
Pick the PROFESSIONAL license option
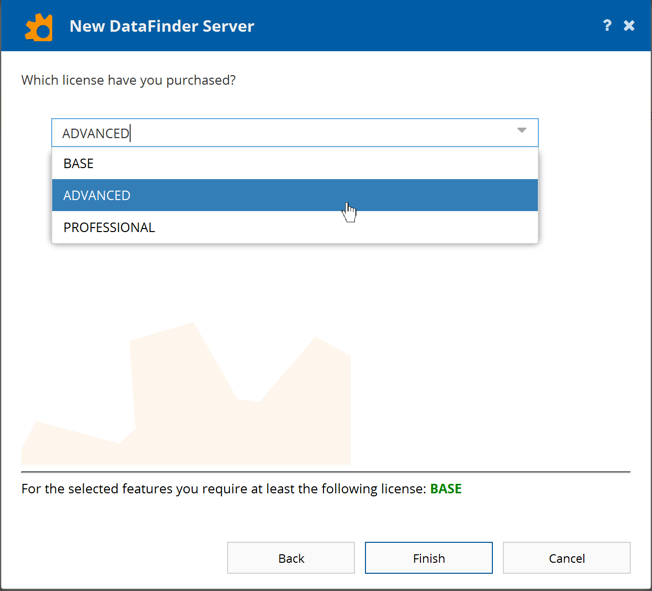109,228
